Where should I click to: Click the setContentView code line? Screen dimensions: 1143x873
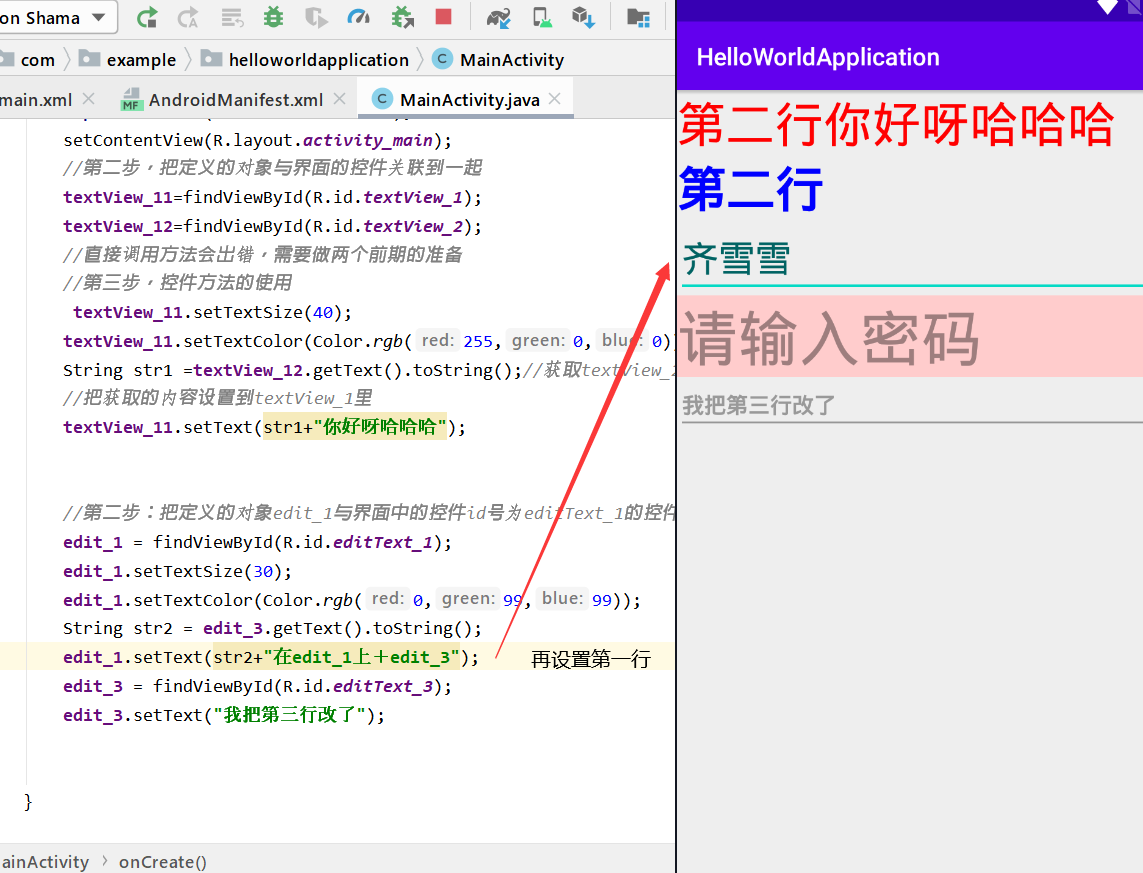(257, 140)
